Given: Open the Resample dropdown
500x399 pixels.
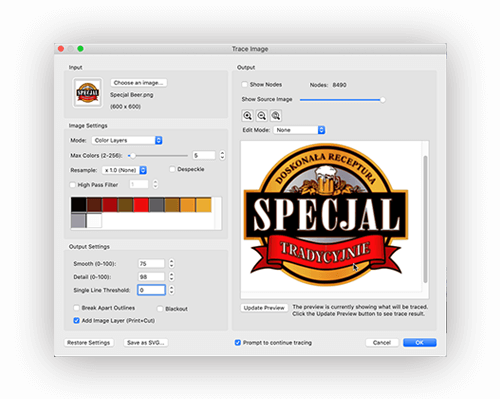Looking at the screenshot, I should coord(124,170).
